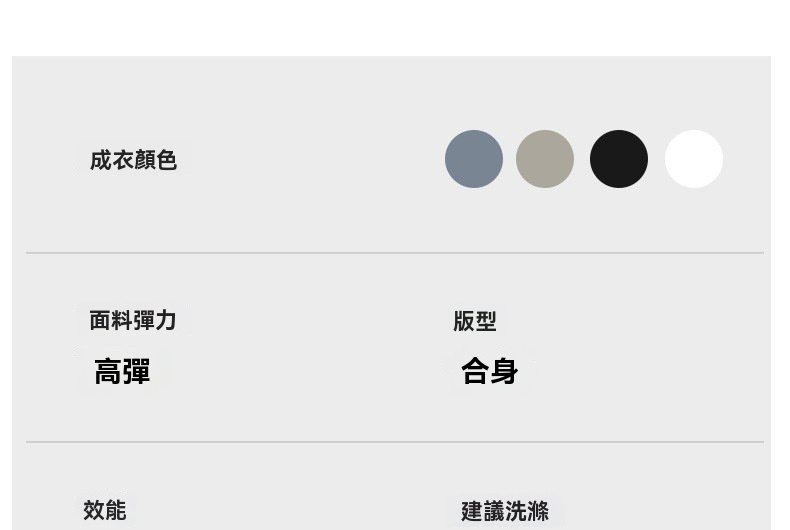Pick the third garment color, the darkest
Viewport: 790px width, 530px height.
(619, 159)
